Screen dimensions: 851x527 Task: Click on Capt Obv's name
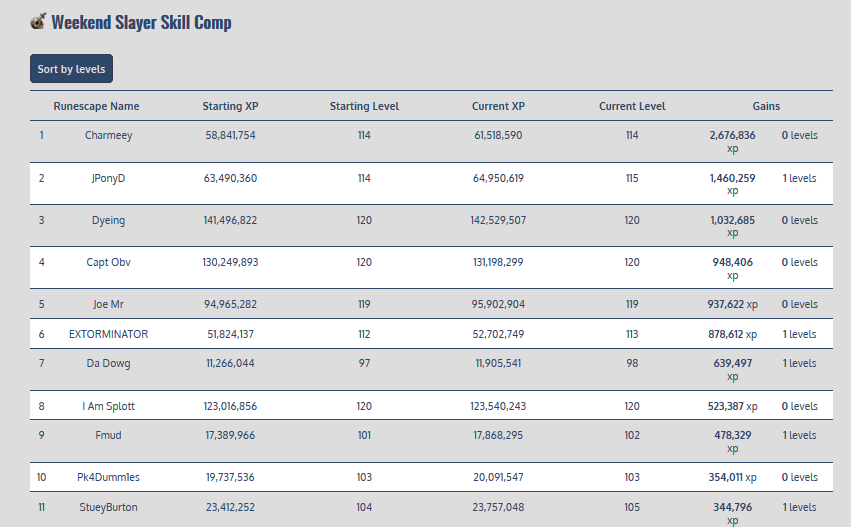pyautogui.click(x=108, y=262)
